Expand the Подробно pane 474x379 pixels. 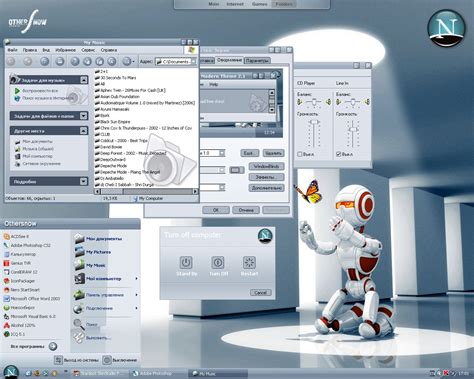[84, 182]
